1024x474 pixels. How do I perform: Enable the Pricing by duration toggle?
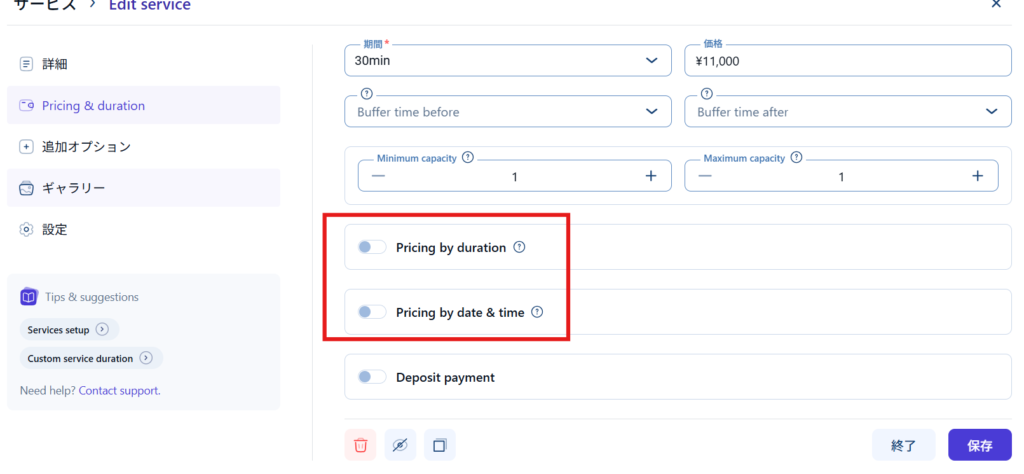pos(371,247)
